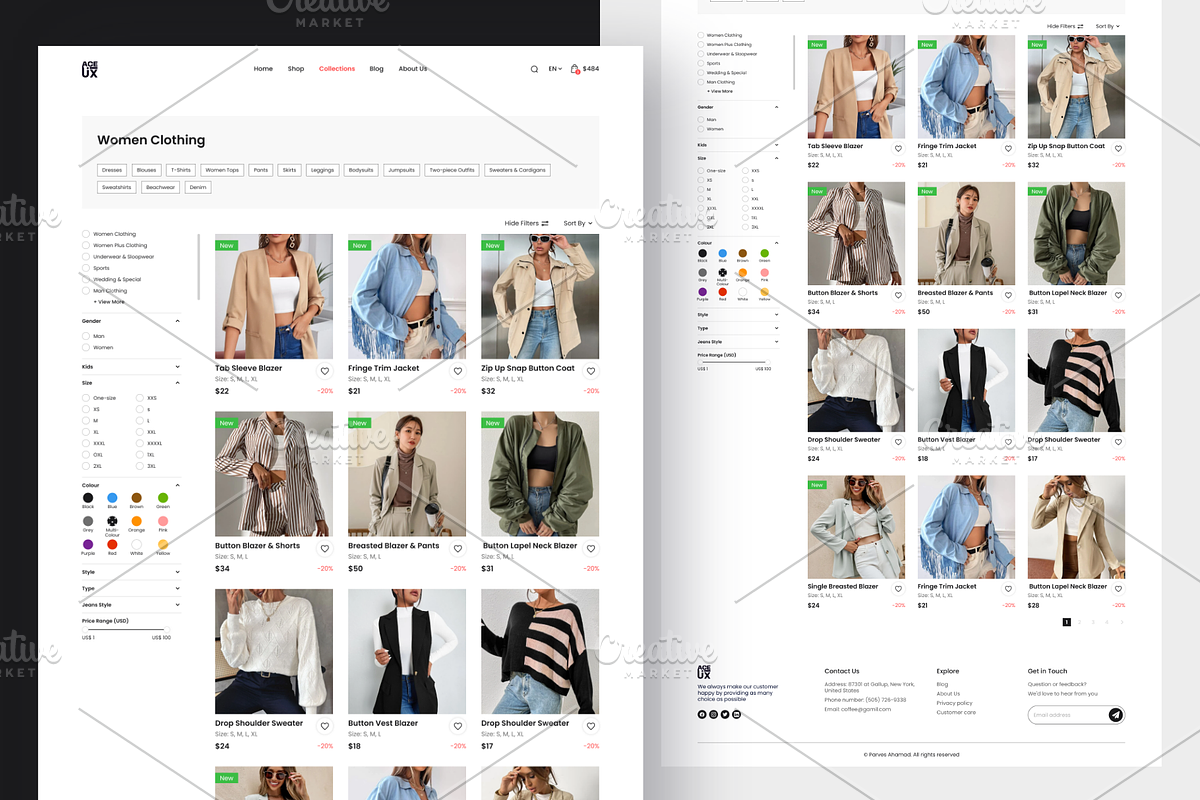The width and height of the screenshot is (1200, 800).
Task: Heart Zip Up Snap Button Coat on right page
Action: coord(1118,149)
